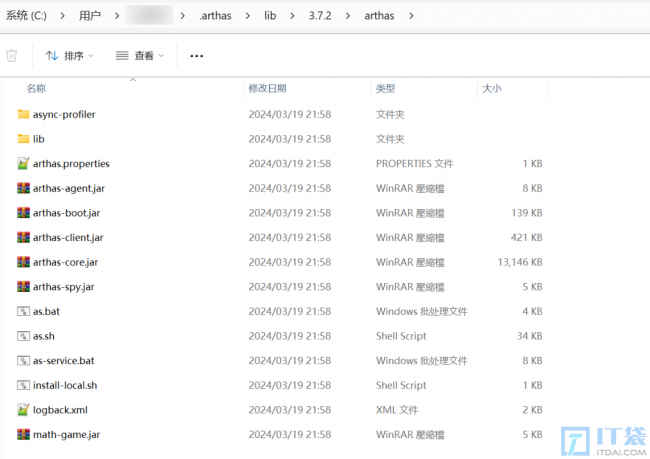
Task: Click arthas at end of breadcrumb
Action: click(x=379, y=16)
